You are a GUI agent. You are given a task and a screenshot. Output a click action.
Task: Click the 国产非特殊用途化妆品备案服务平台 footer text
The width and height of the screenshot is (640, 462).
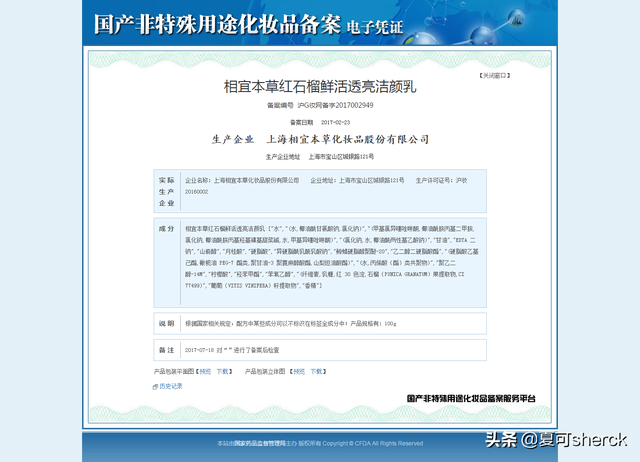[x=471, y=398]
